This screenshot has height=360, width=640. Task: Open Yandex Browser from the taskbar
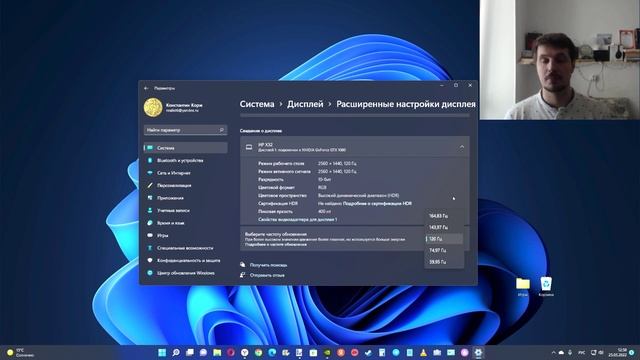(244, 352)
